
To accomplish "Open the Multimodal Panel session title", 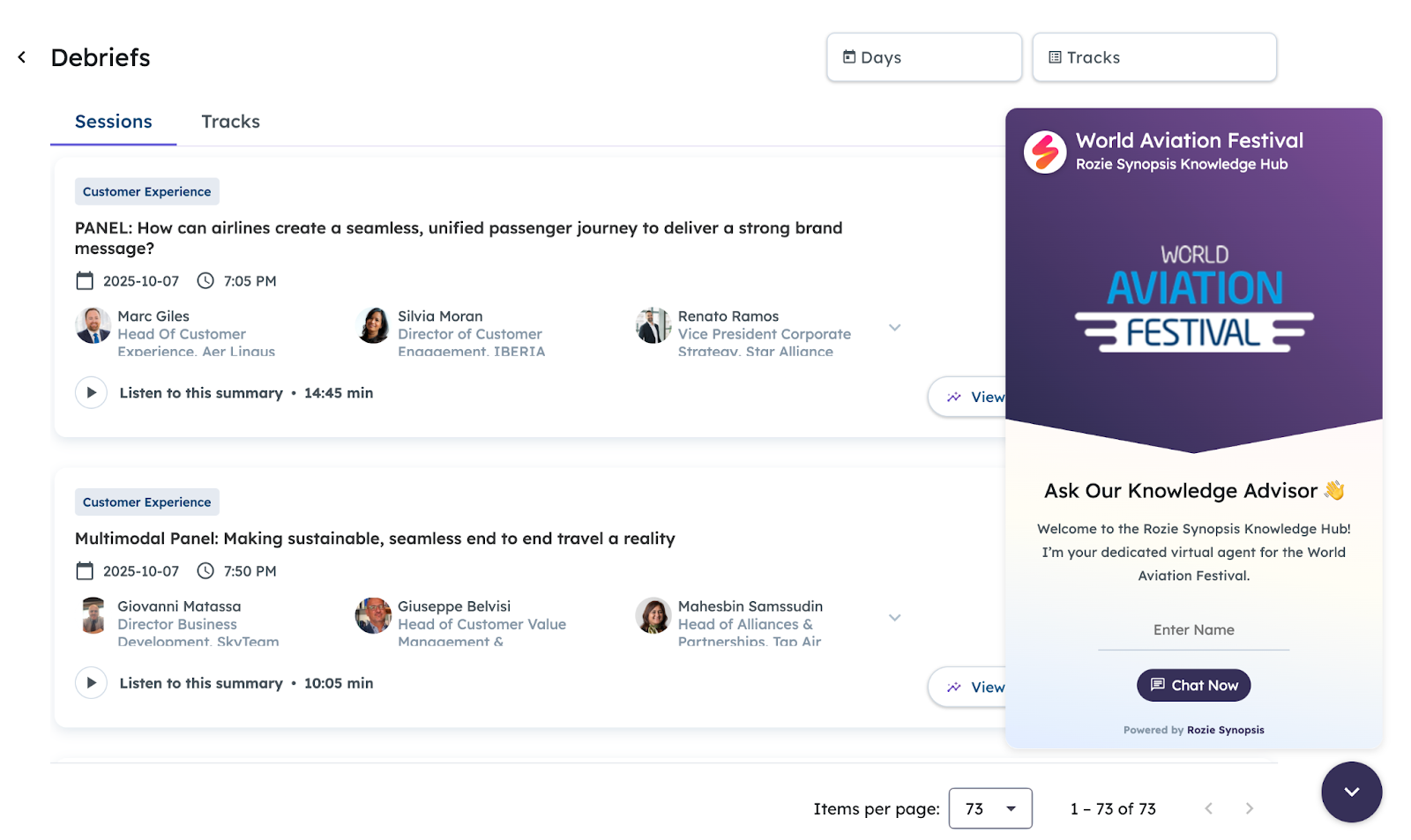I will point(375,539).
